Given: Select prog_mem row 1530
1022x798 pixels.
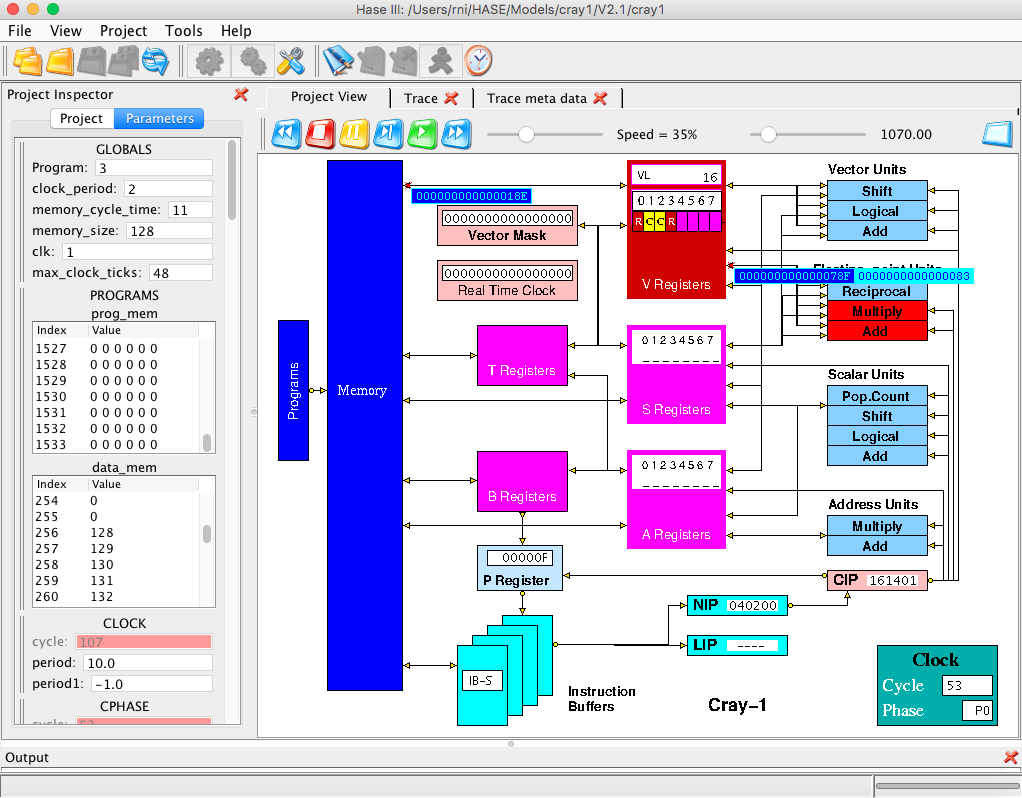Looking at the screenshot, I should [x=117, y=396].
